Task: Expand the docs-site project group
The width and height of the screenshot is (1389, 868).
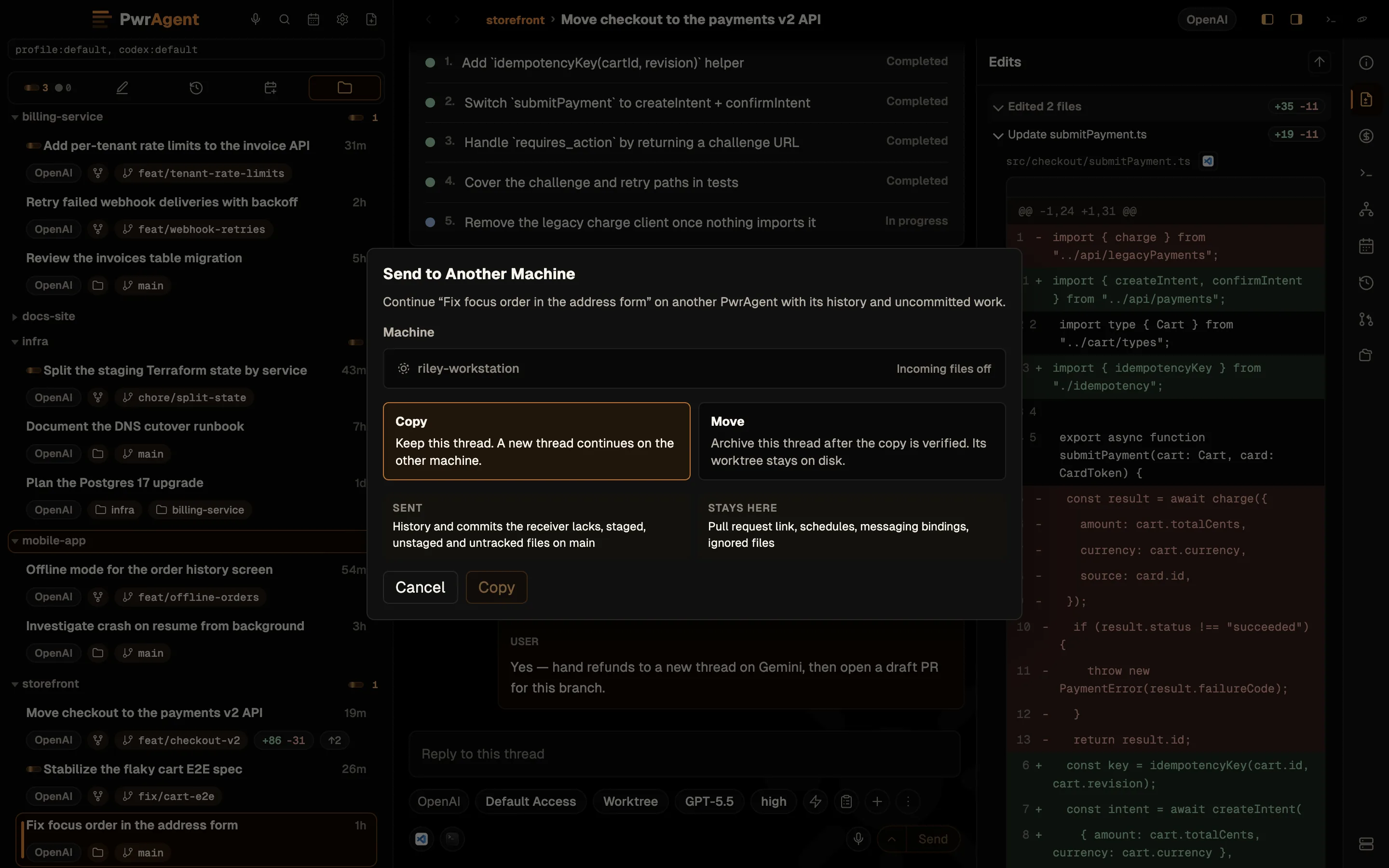Action: pos(15,317)
